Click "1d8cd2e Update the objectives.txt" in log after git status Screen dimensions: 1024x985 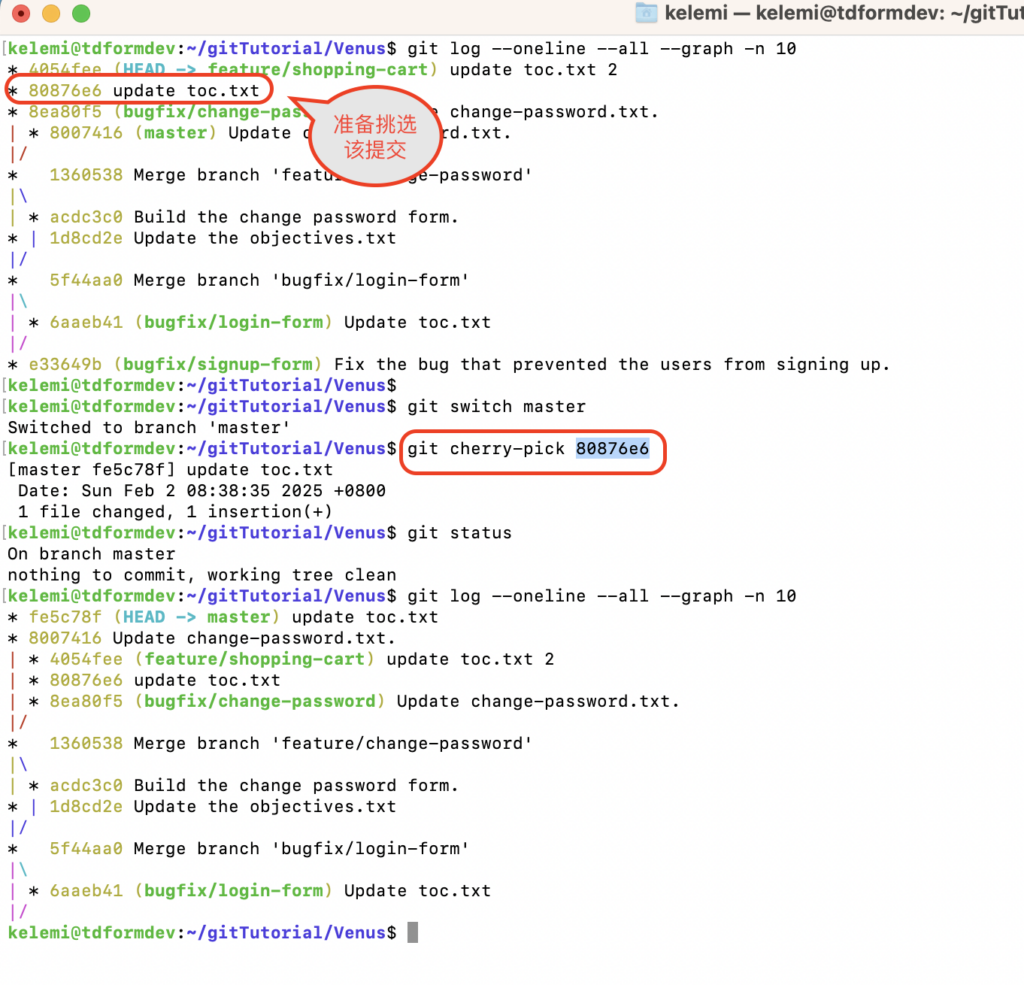point(223,807)
